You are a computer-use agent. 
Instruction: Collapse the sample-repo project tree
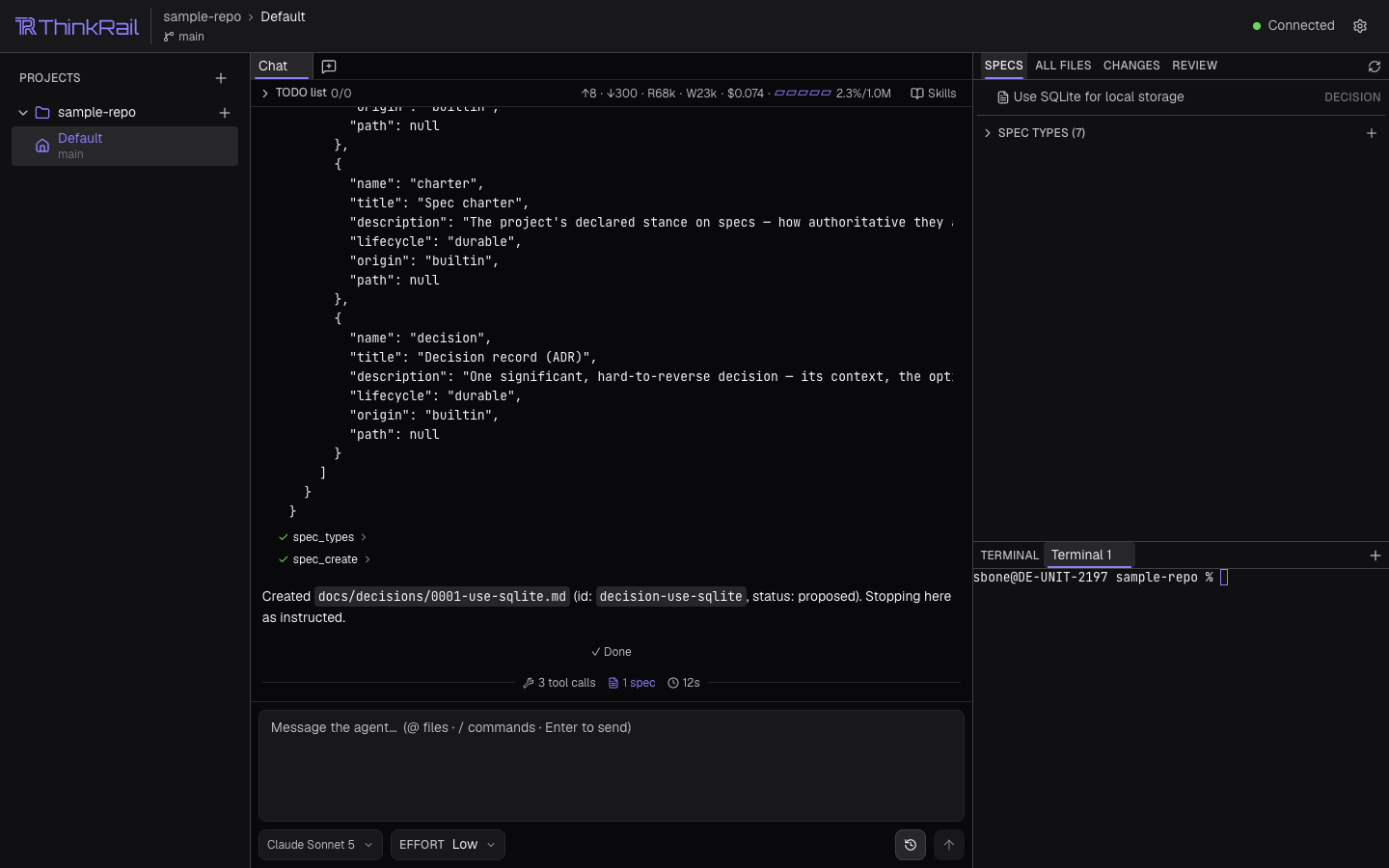tap(23, 113)
